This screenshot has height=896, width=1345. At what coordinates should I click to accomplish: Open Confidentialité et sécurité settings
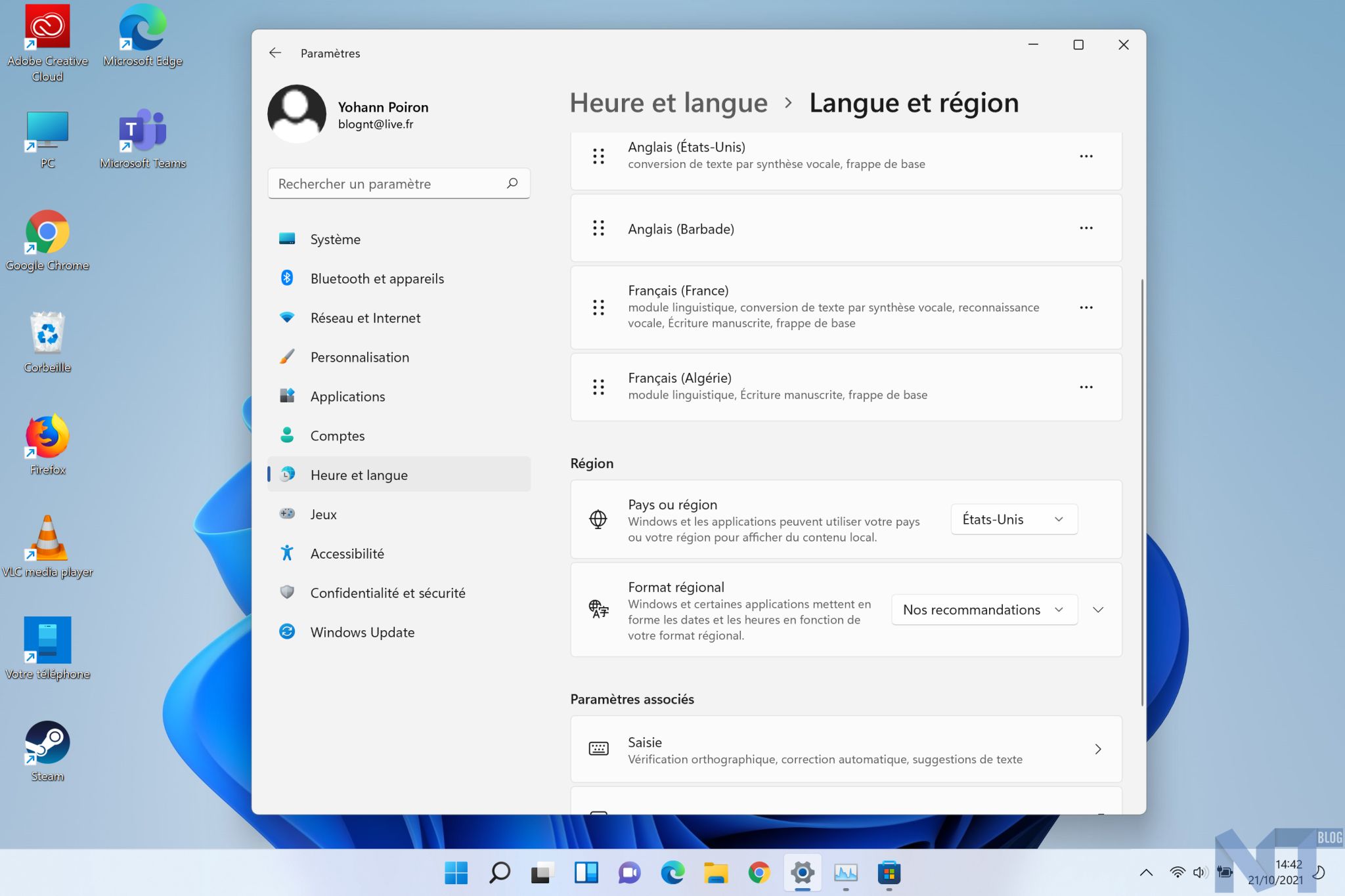[387, 593]
